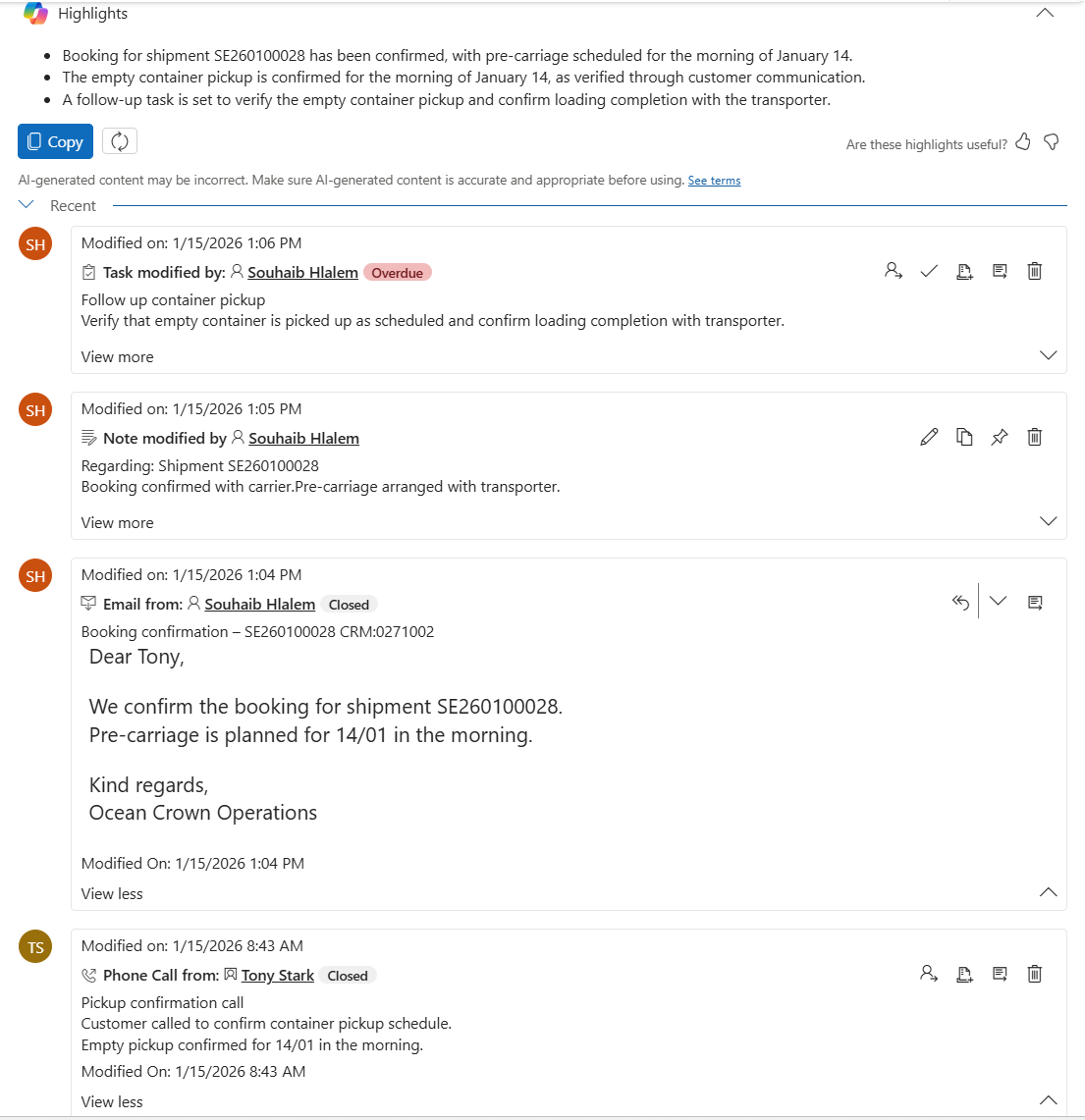This screenshot has width=1085, height=1120.
Task: Open more email actions dropdown
Action: [999, 602]
